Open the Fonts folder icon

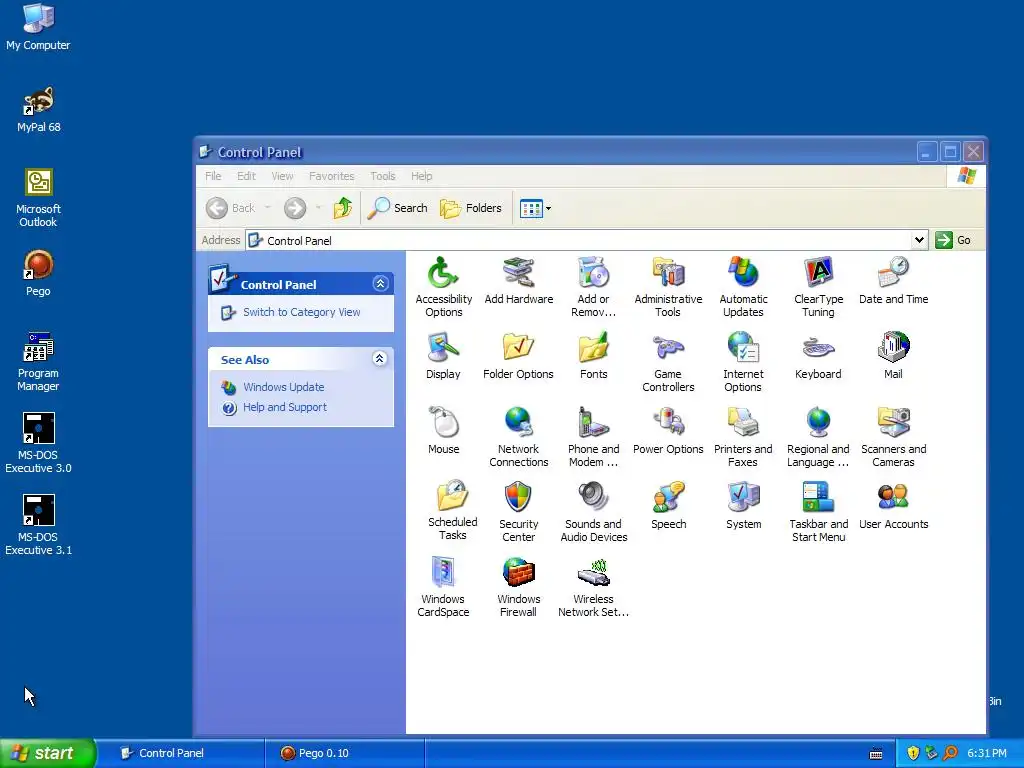click(593, 347)
